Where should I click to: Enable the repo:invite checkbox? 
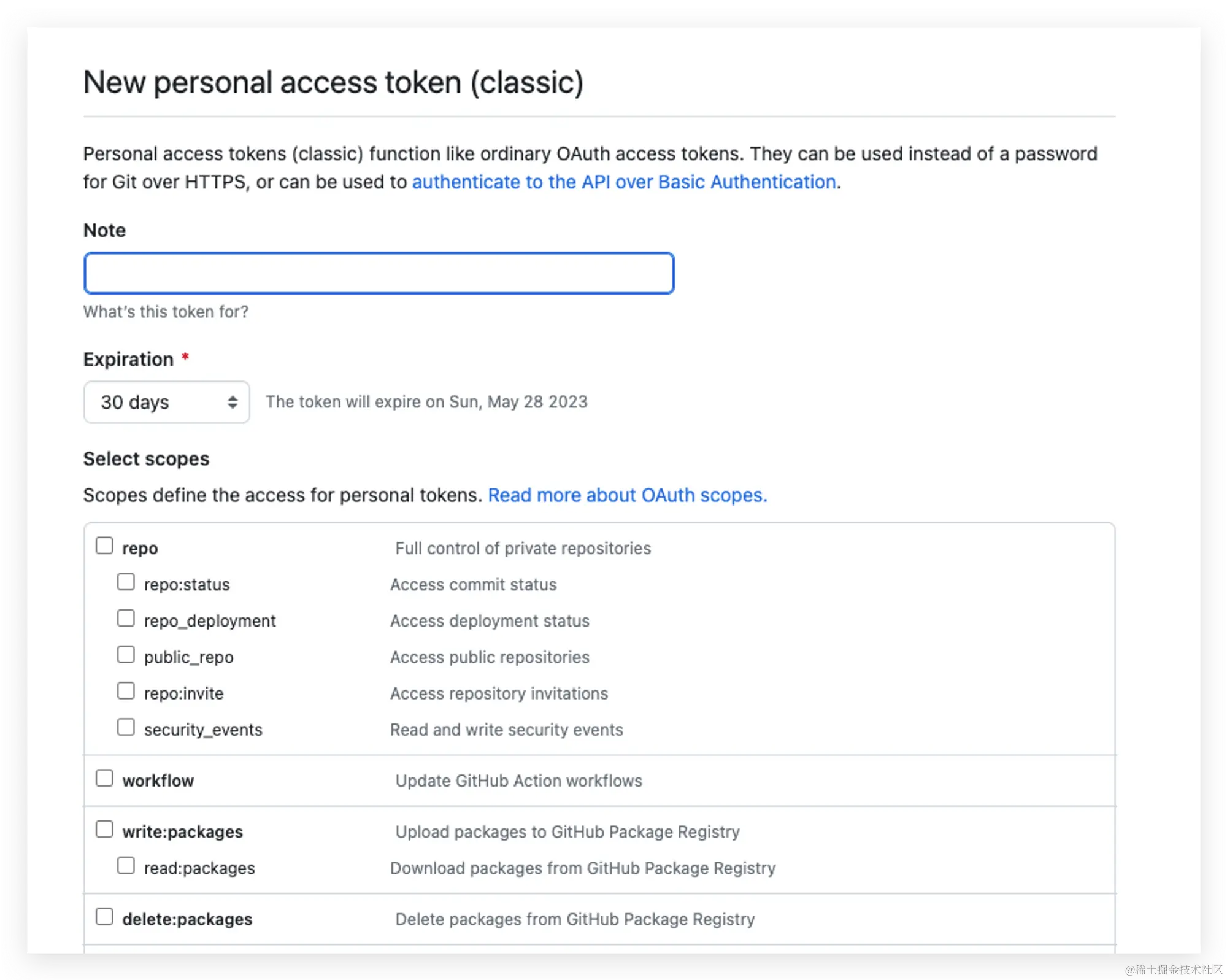[x=126, y=690]
